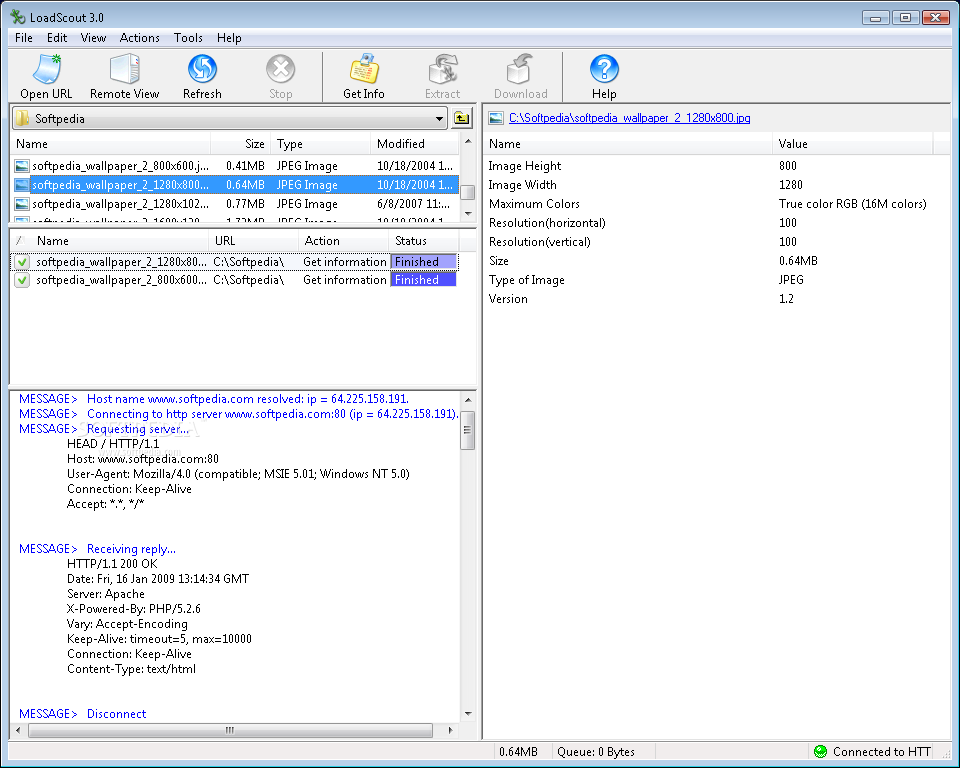Click the image icon beside the file path link
Image resolution: width=960 pixels, height=768 pixels.
tap(496, 118)
